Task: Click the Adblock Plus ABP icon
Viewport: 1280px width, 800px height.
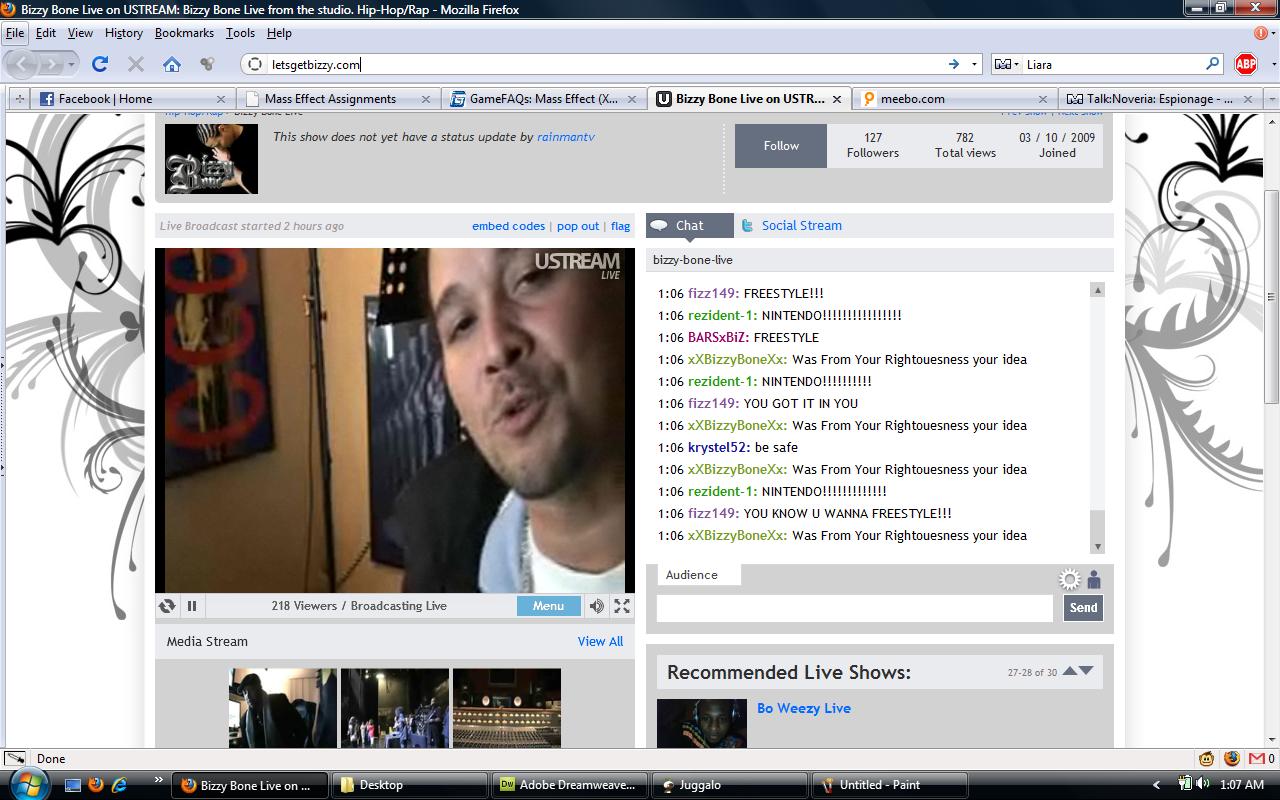Action: 1246,64
